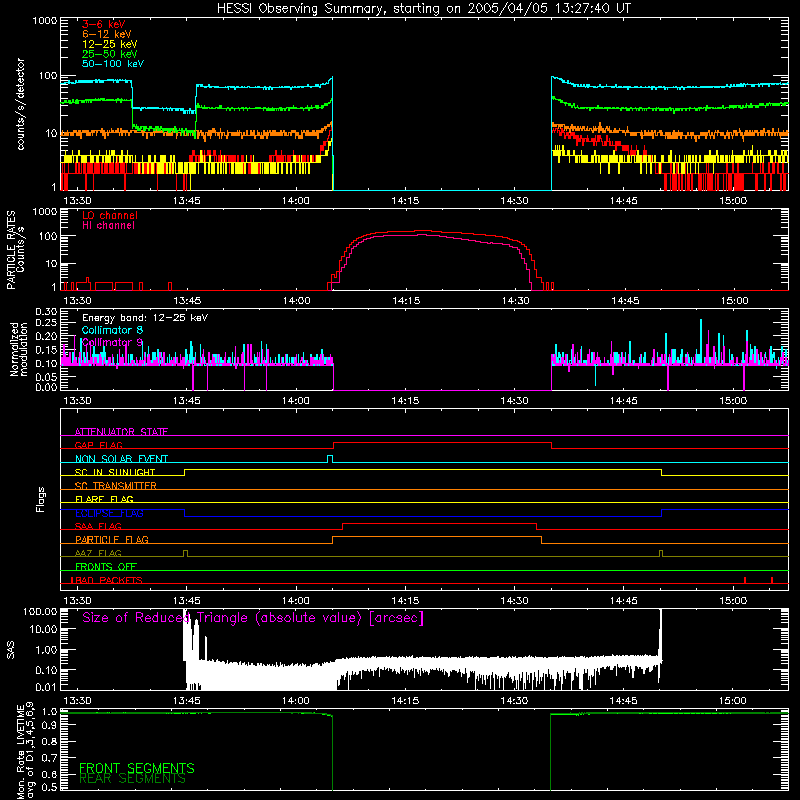Click the 14:15 tick under the count-rate plot
The image size is (800, 800).
point(405,201)
